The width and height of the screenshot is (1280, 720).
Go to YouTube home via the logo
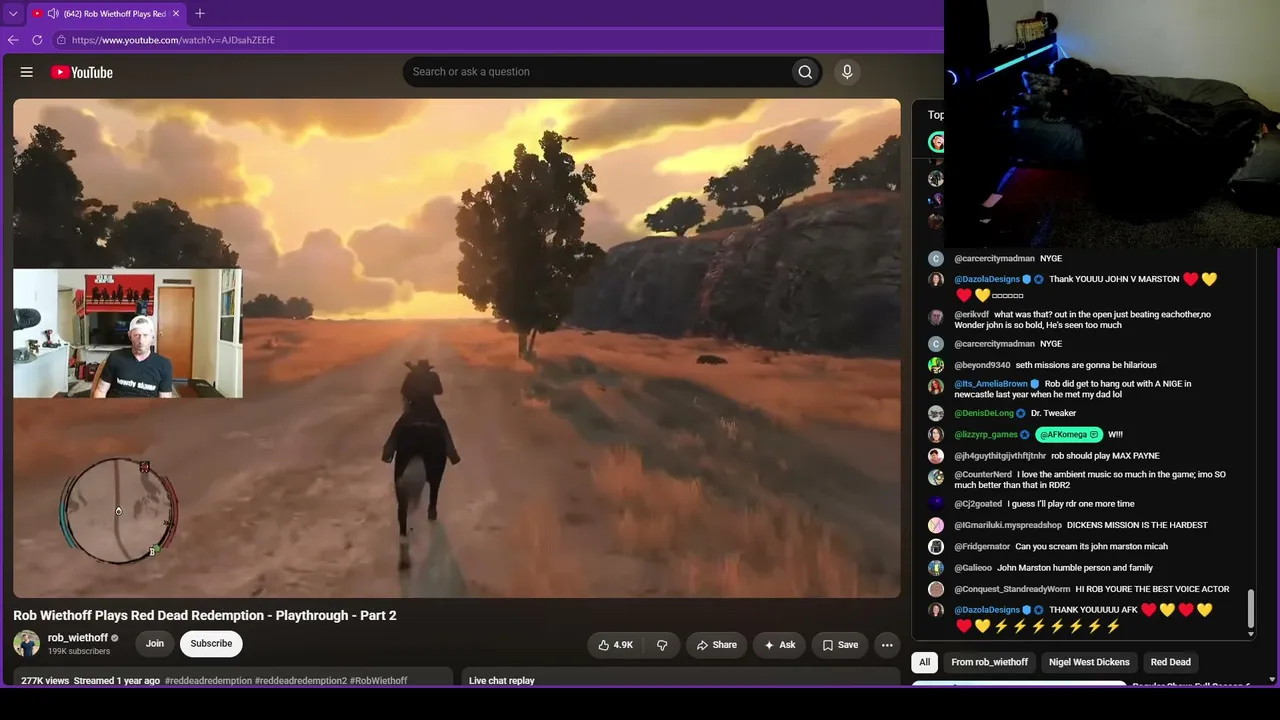point(82,72)
